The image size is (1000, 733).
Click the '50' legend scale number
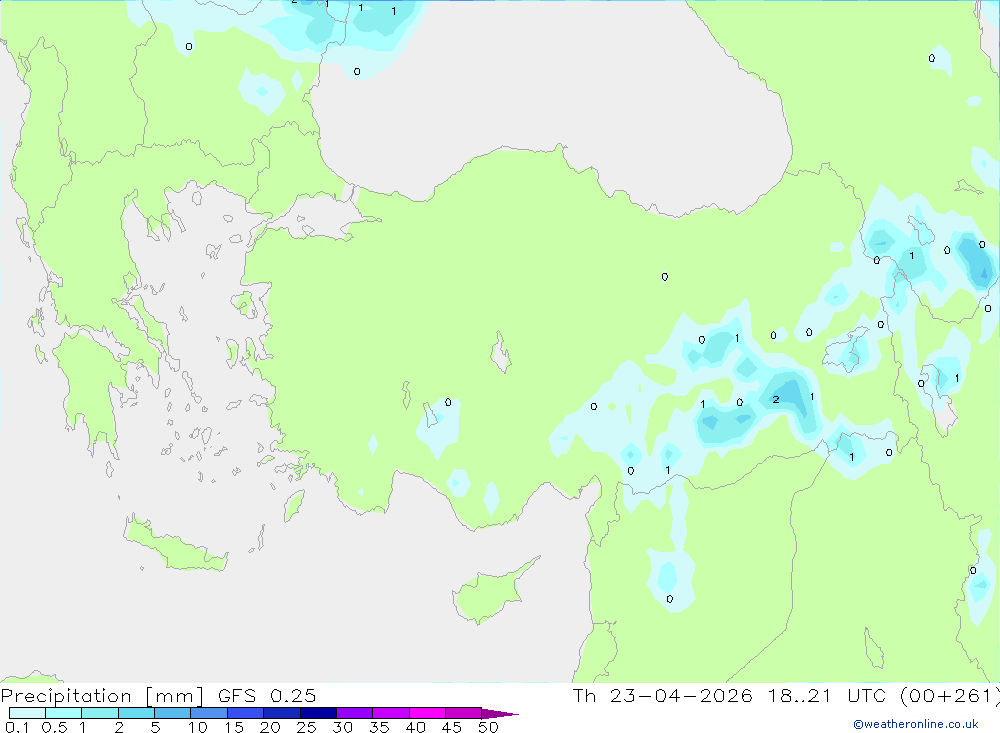(488, 727)
